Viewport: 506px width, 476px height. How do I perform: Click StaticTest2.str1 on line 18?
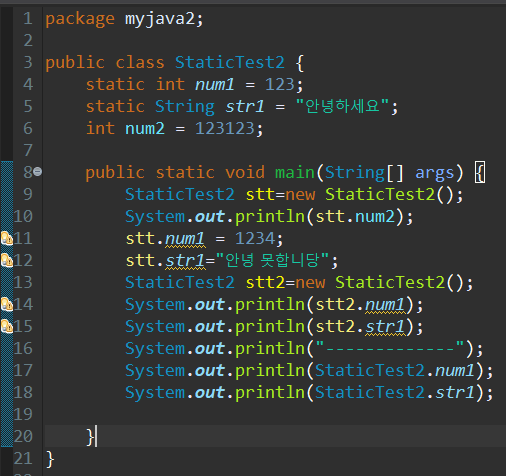[395, 393]
